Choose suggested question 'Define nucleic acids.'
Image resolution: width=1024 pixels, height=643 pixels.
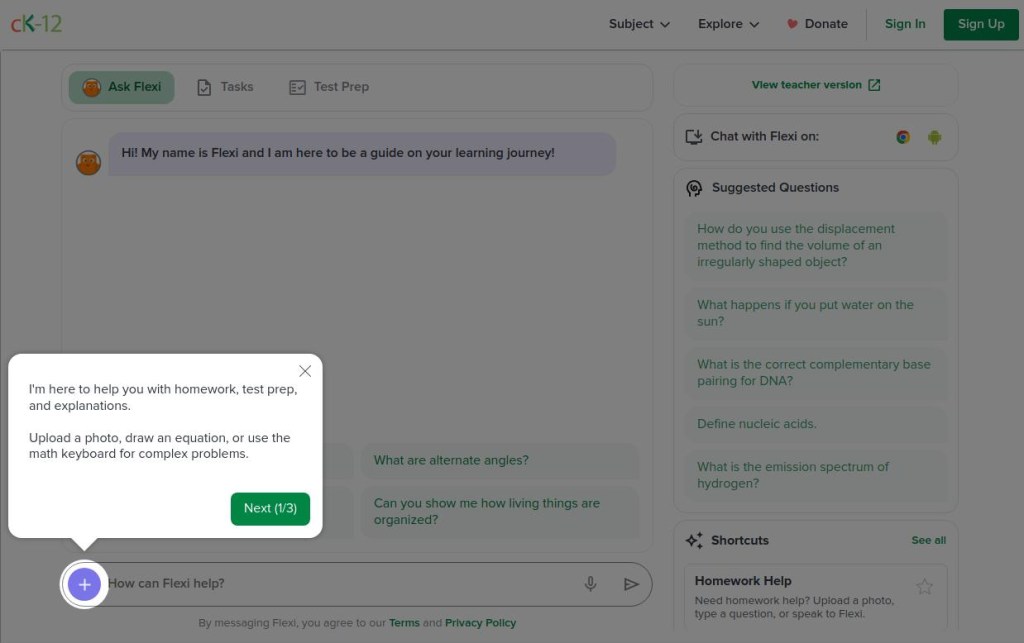point(757,424)
